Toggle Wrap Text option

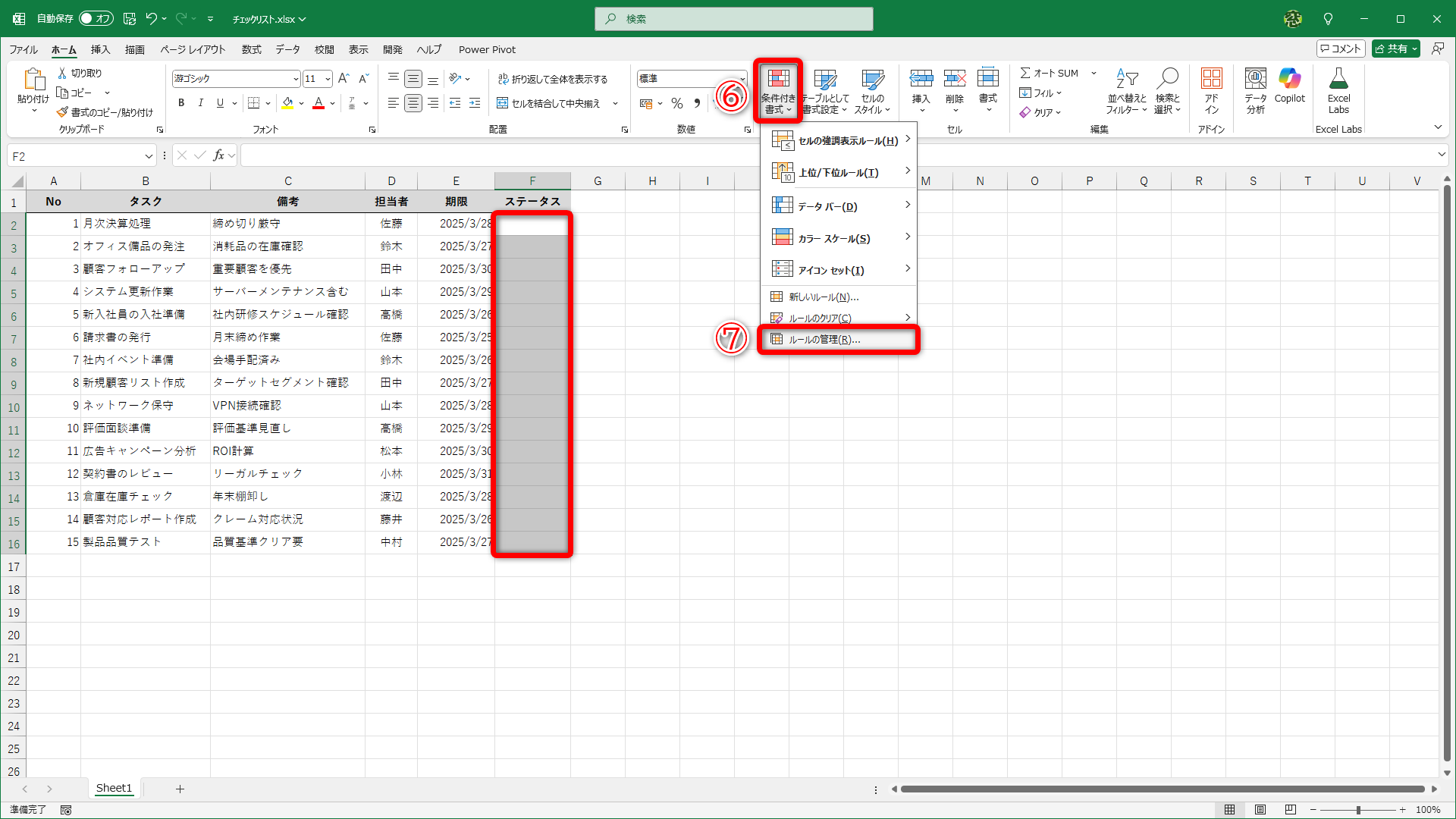pos(553,79)
